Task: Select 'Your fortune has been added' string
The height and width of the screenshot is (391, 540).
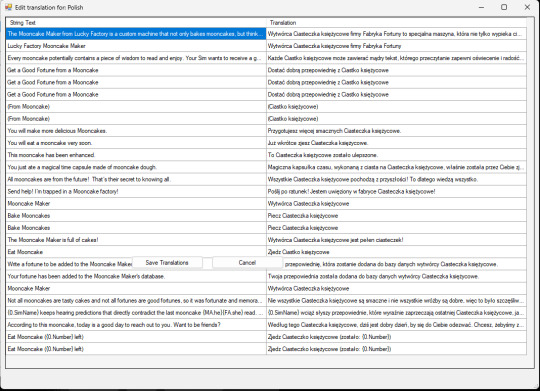Action: click(x=136, y=276)
